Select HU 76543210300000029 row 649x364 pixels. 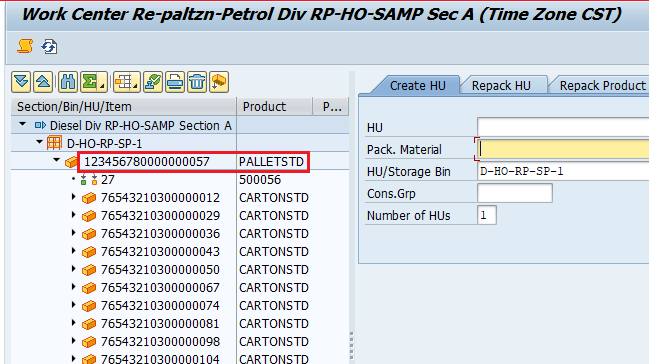coord(160,216)
